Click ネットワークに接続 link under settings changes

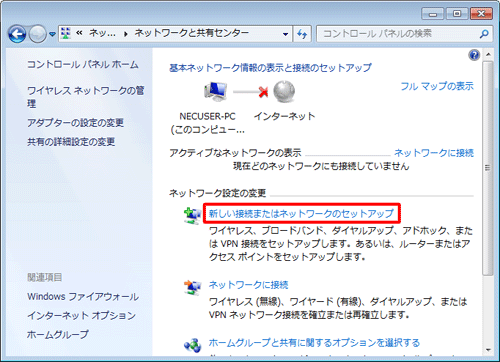pos(249,285)
